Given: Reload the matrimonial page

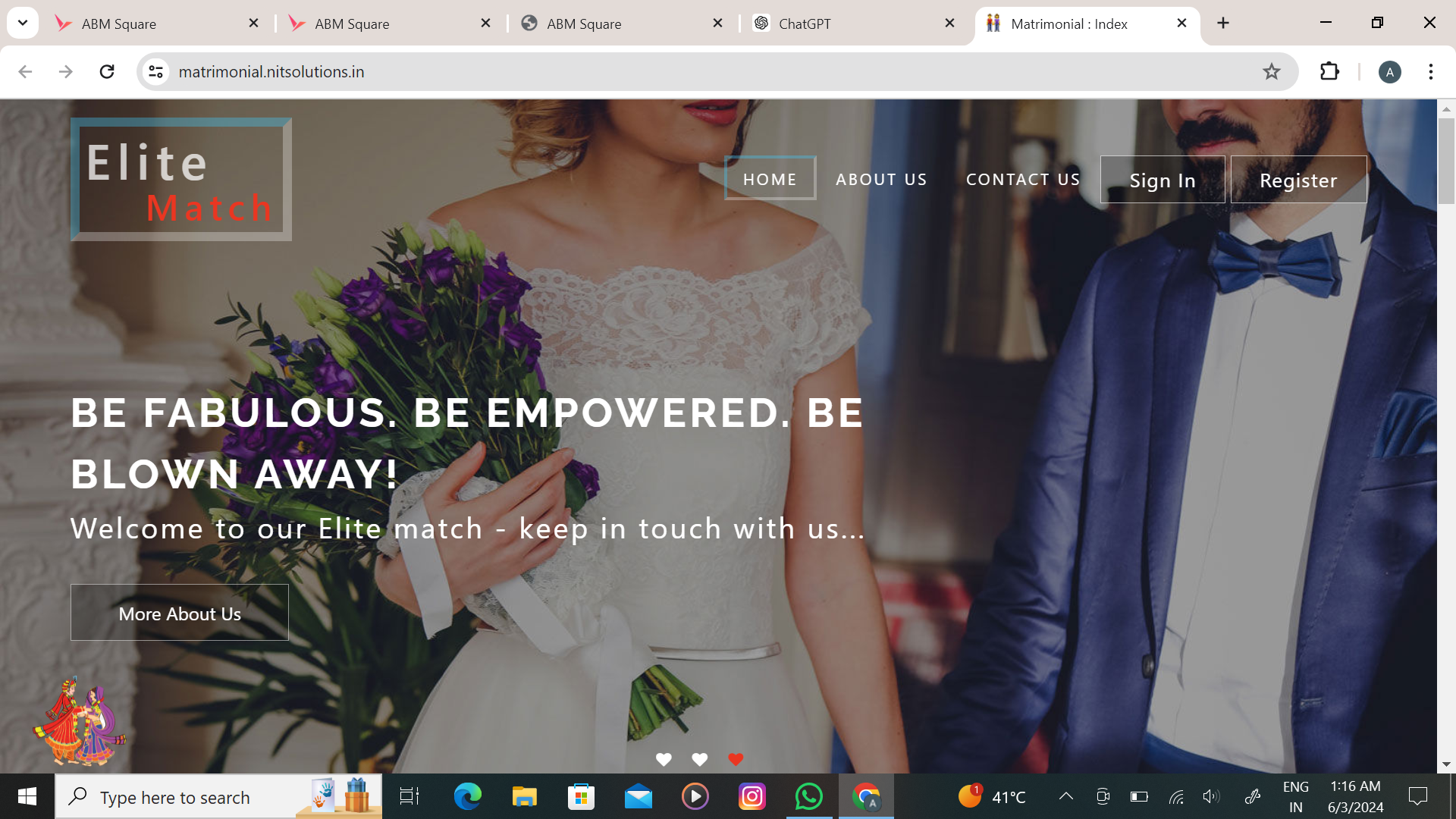Looking at the screenshot, I should tap(107, 71).
